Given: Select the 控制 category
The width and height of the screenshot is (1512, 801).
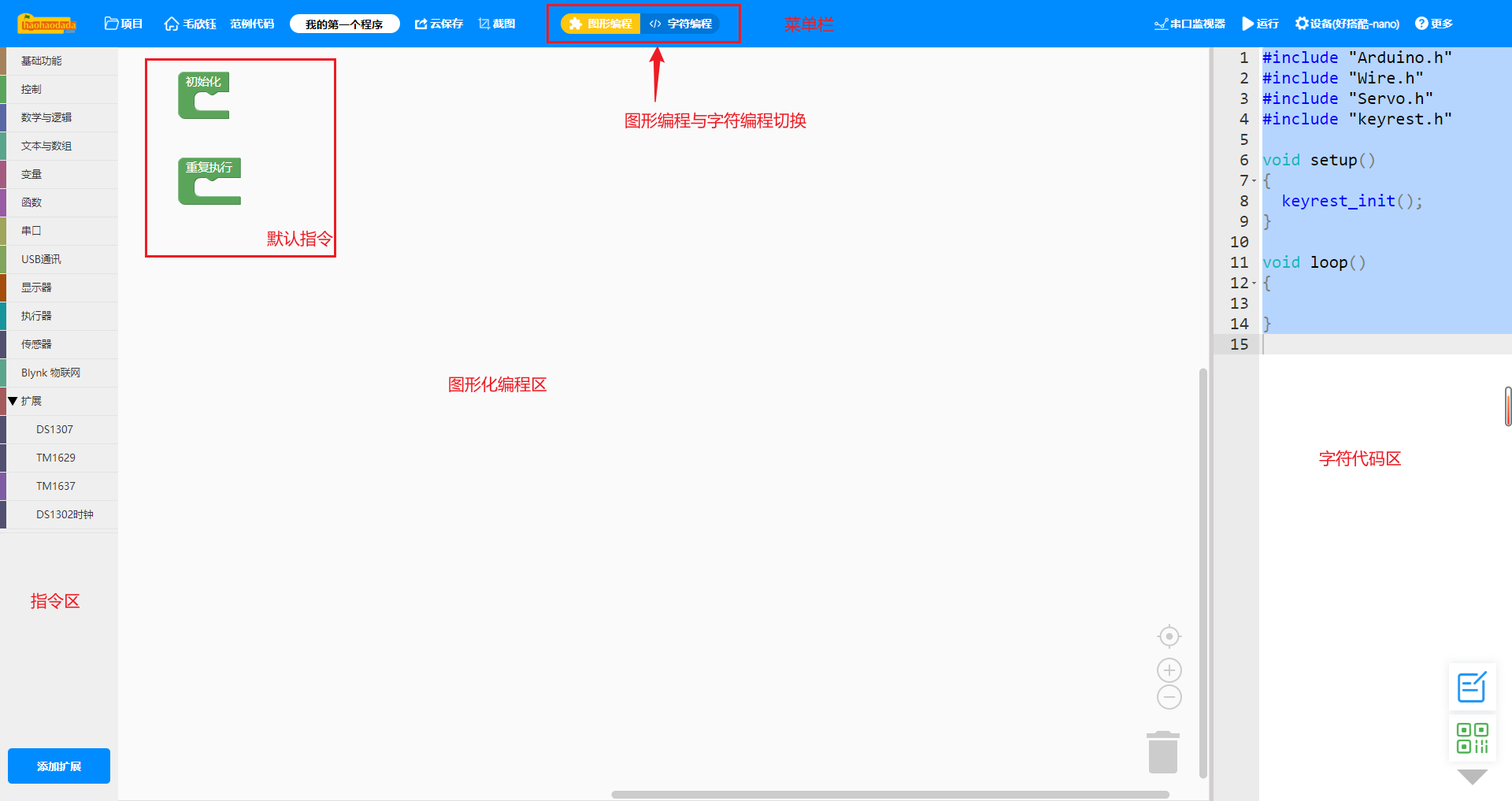Looking at the screenshot, I should pos(59,89).
